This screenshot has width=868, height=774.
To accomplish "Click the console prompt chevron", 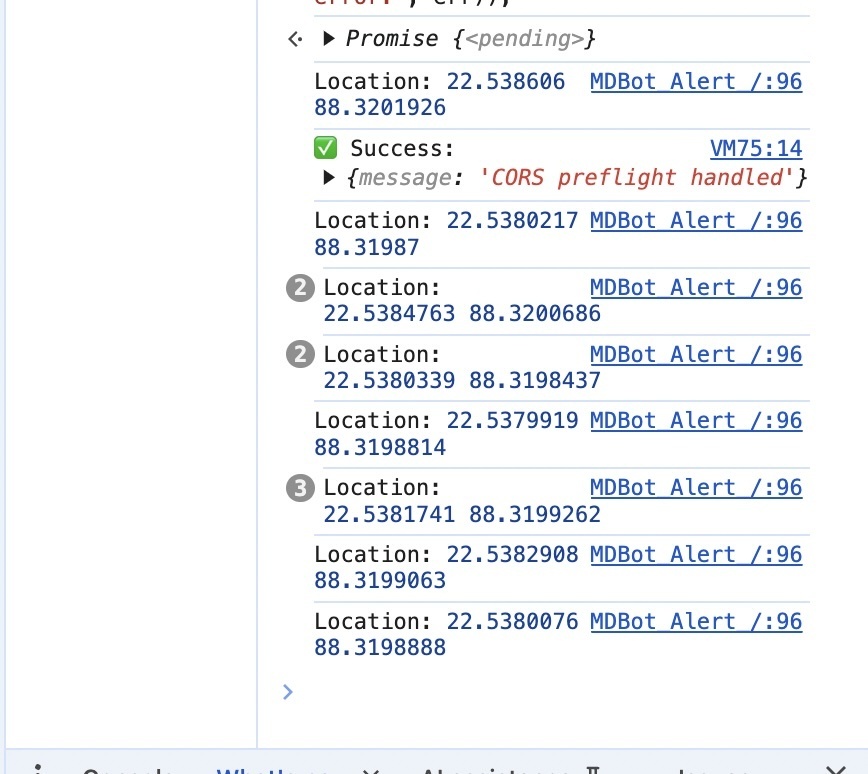I will click(x=287, y=692).
